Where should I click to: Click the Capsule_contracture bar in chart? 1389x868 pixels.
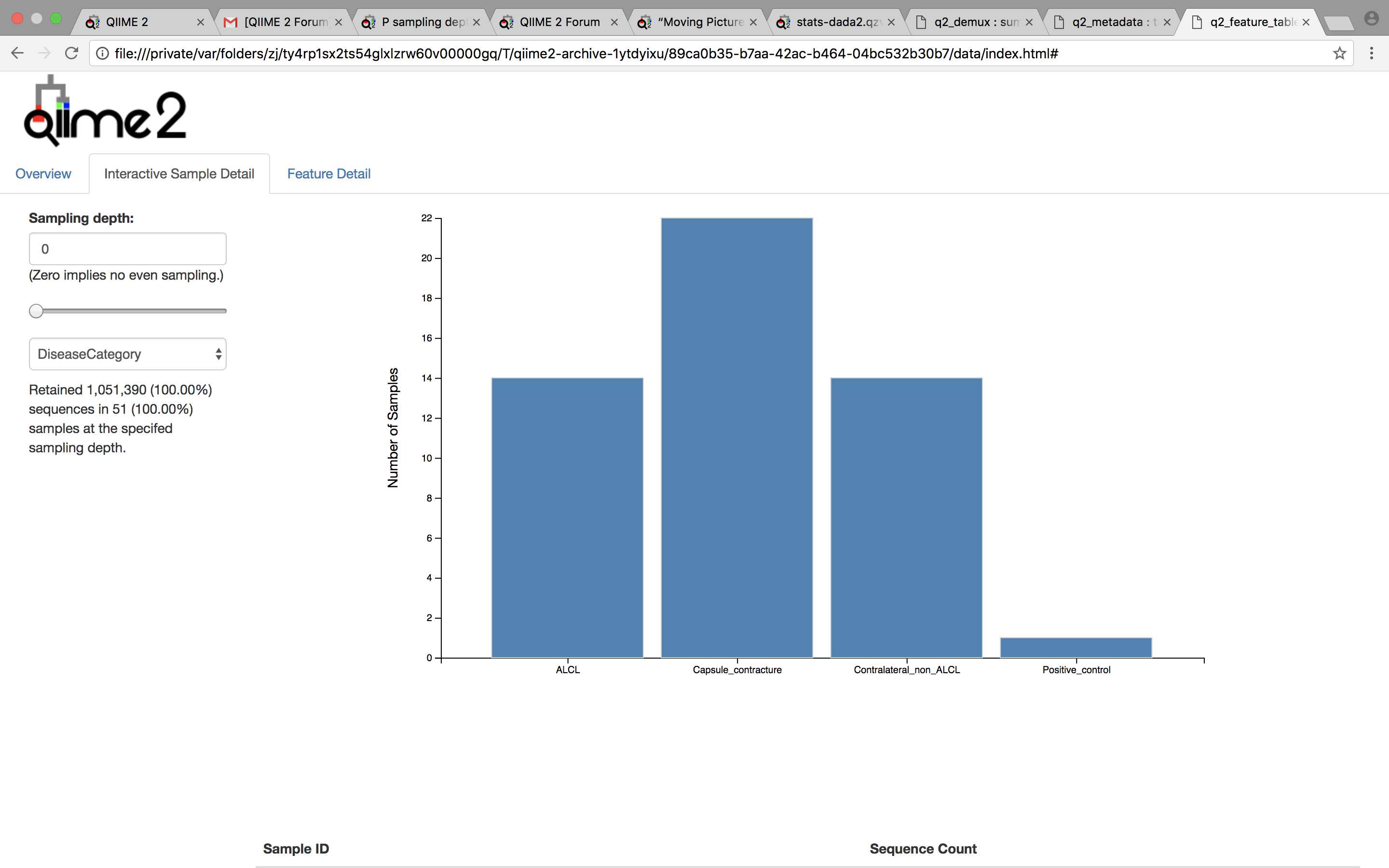click(x=736, y=437)
